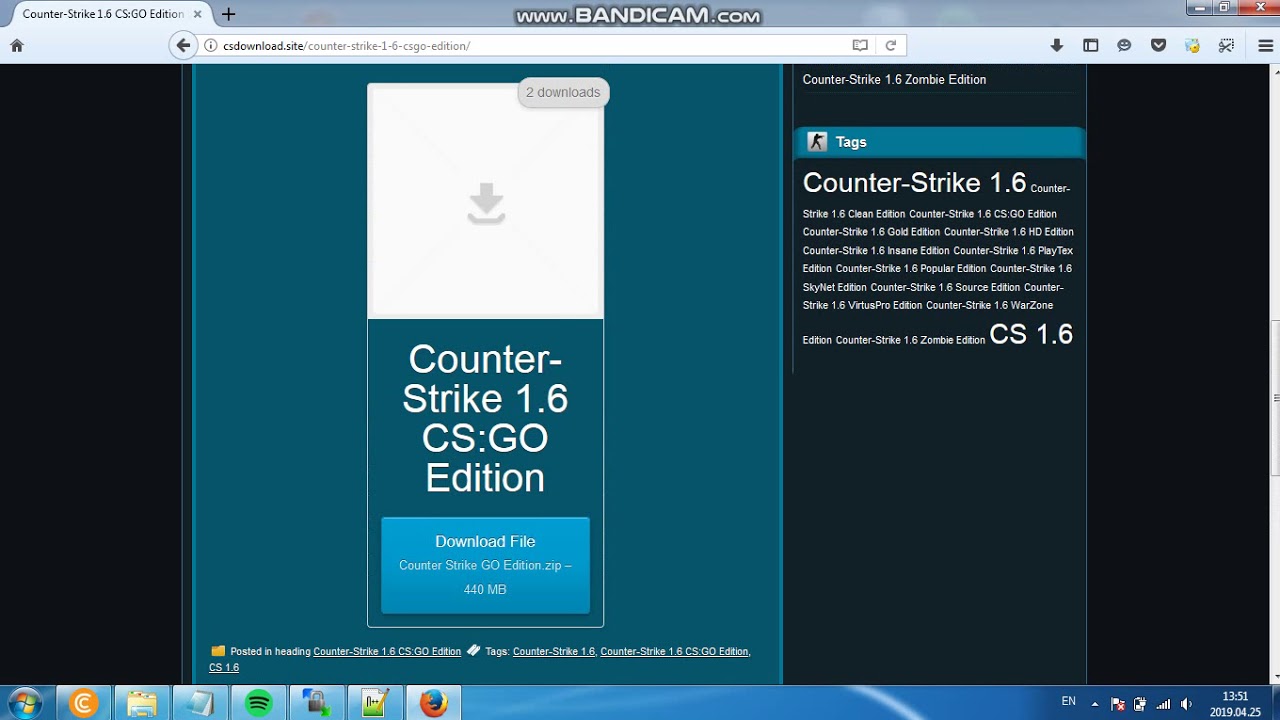Open Counter-Strike 1.6 CS:GO Edition tag in cloud

coord(983,214)
